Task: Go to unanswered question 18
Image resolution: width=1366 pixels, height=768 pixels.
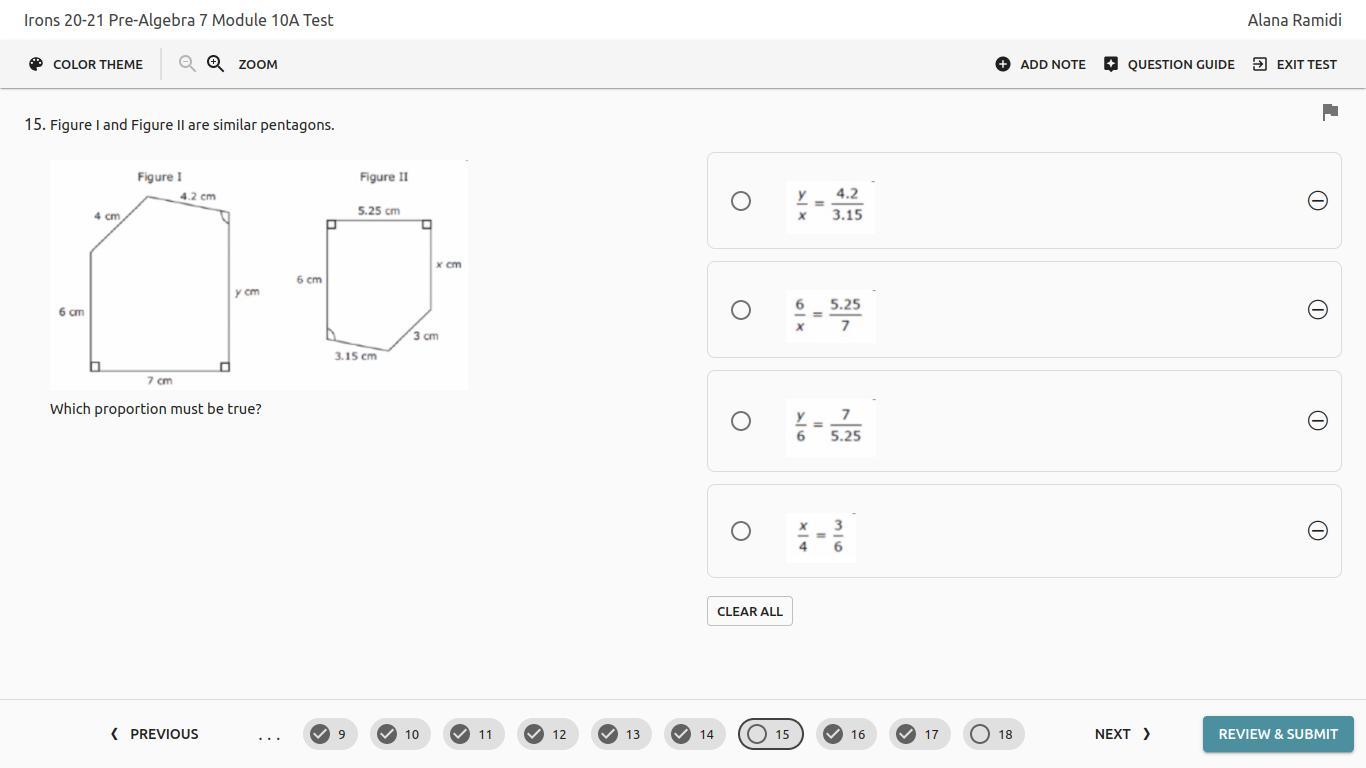Action: point(992,734)
